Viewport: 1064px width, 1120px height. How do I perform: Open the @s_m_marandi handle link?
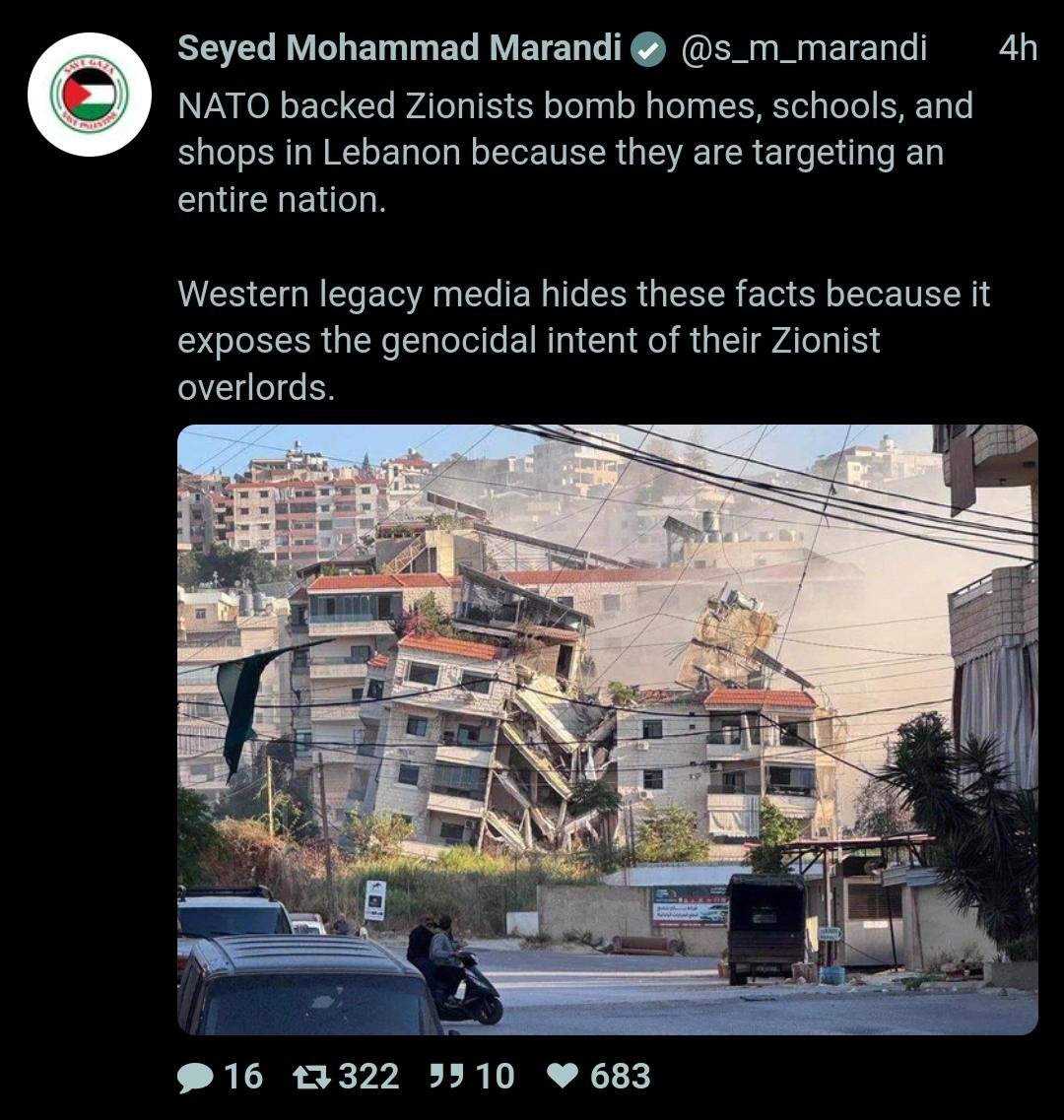pos(804,48)
